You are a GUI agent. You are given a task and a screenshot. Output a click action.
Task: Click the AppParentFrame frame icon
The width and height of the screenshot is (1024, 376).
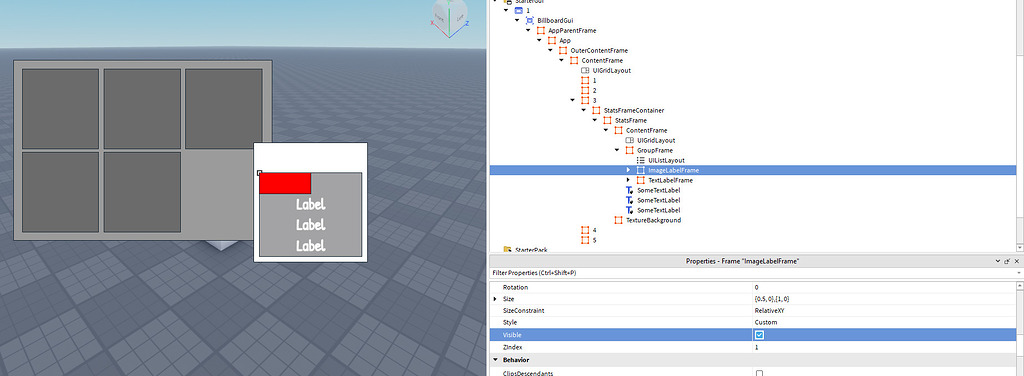(541, 31)
